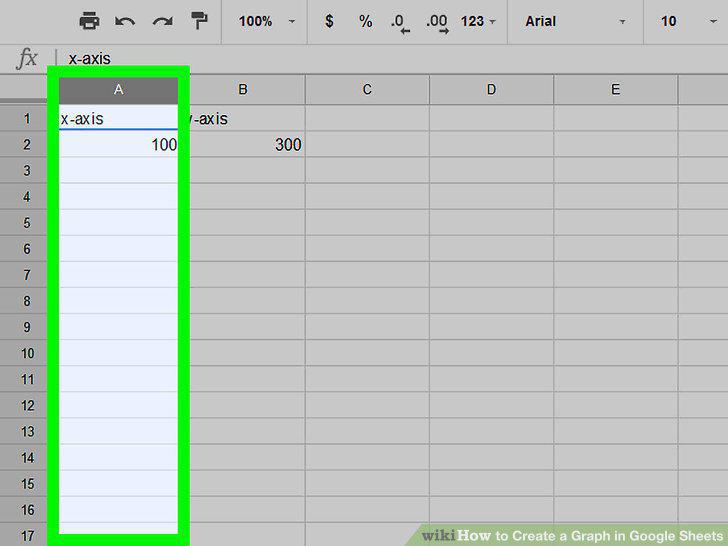Open the 100% zoom dropdown
This screenshot has width=728, height=546.
click(266, 21)
